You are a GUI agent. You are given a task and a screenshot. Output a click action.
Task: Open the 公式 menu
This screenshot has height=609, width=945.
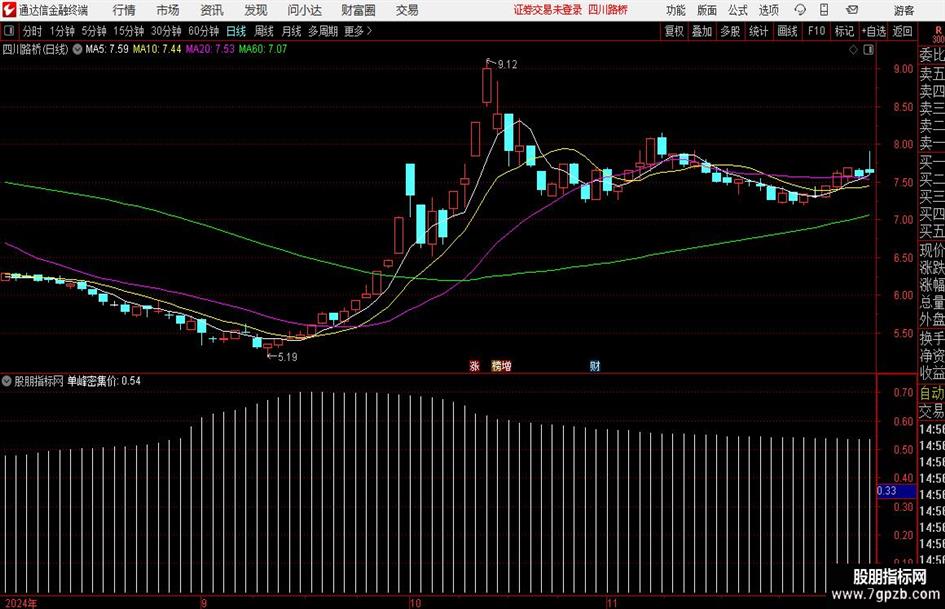coord(738,10)
